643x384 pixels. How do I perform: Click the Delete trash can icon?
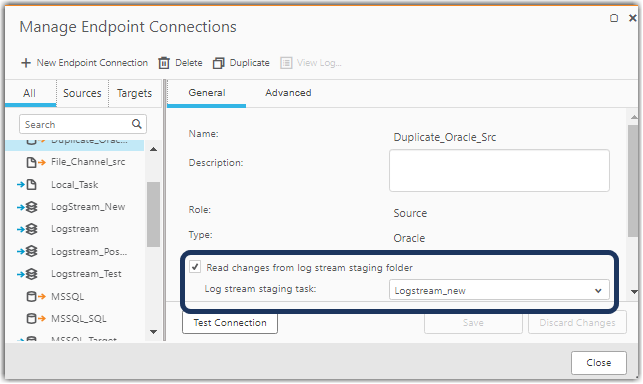click(164, 63)
